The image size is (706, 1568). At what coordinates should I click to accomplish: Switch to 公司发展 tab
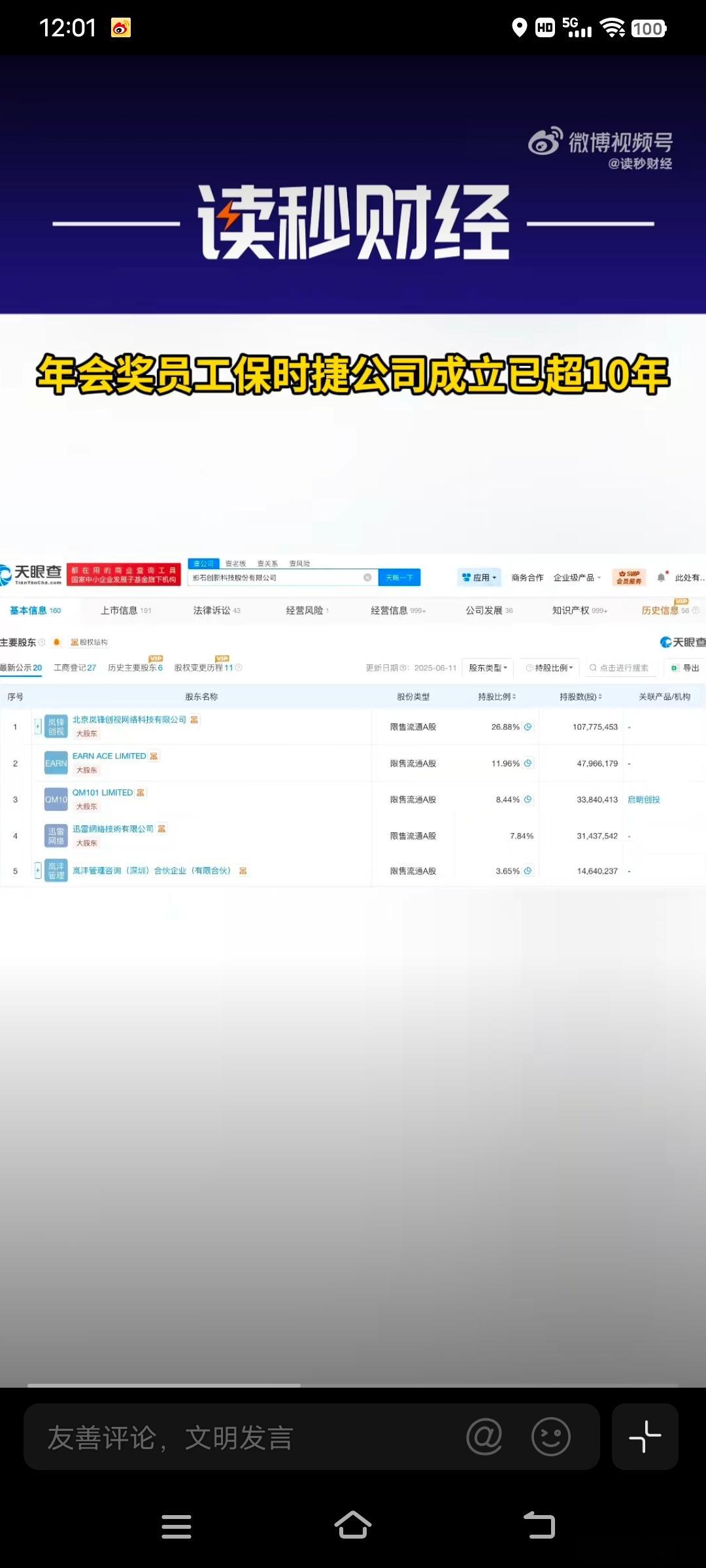point(489,610)
